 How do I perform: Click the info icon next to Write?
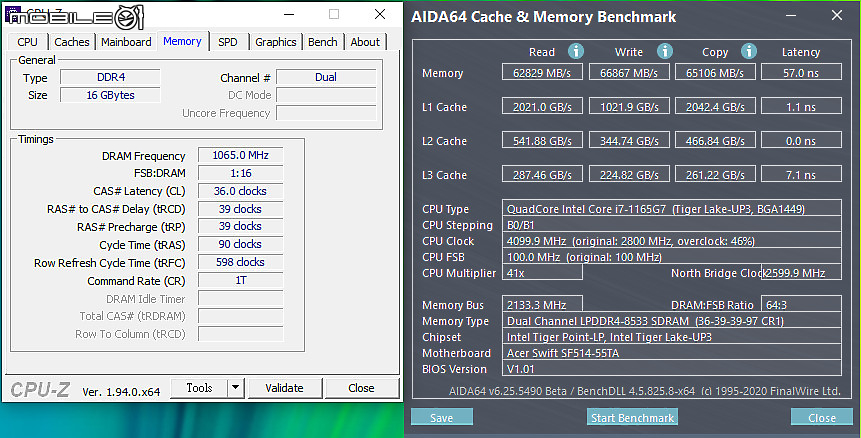[665, 51]
